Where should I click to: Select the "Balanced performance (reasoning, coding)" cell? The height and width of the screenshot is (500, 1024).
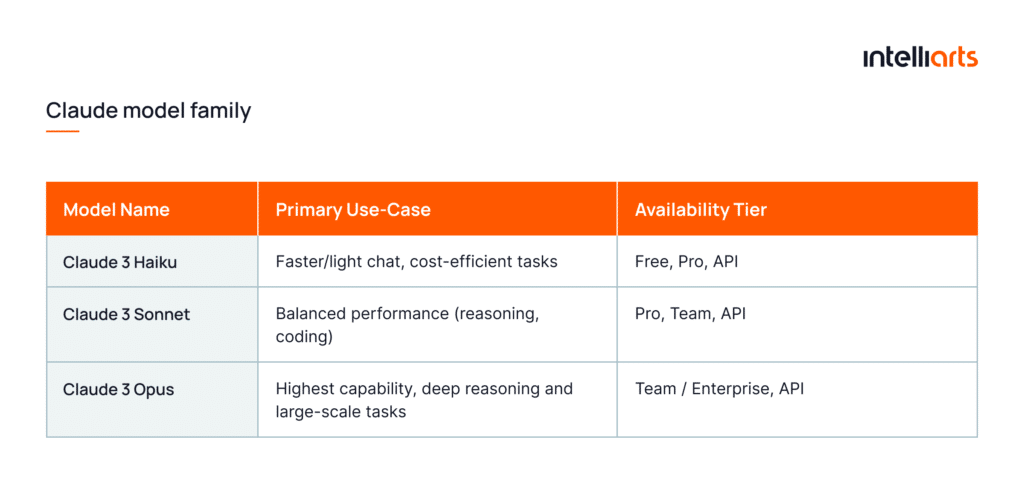[x=407, y=324]
